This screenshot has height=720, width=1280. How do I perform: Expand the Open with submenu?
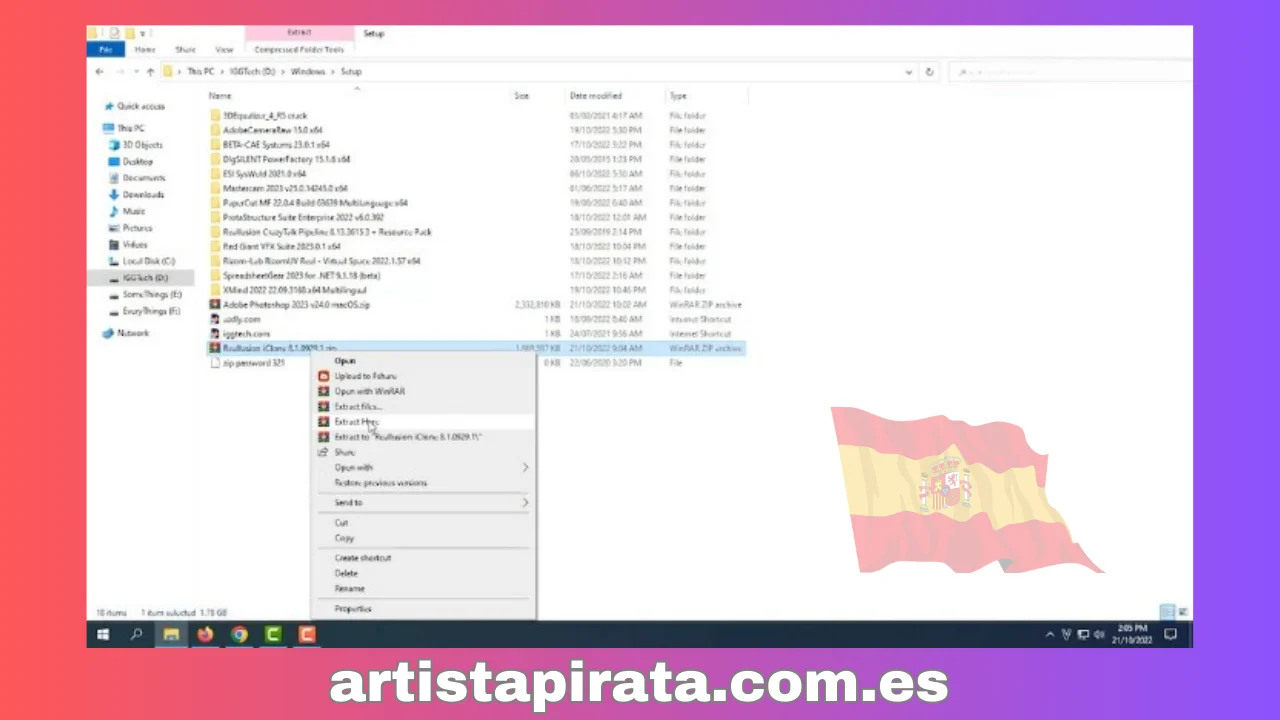(x=525, y=467)
